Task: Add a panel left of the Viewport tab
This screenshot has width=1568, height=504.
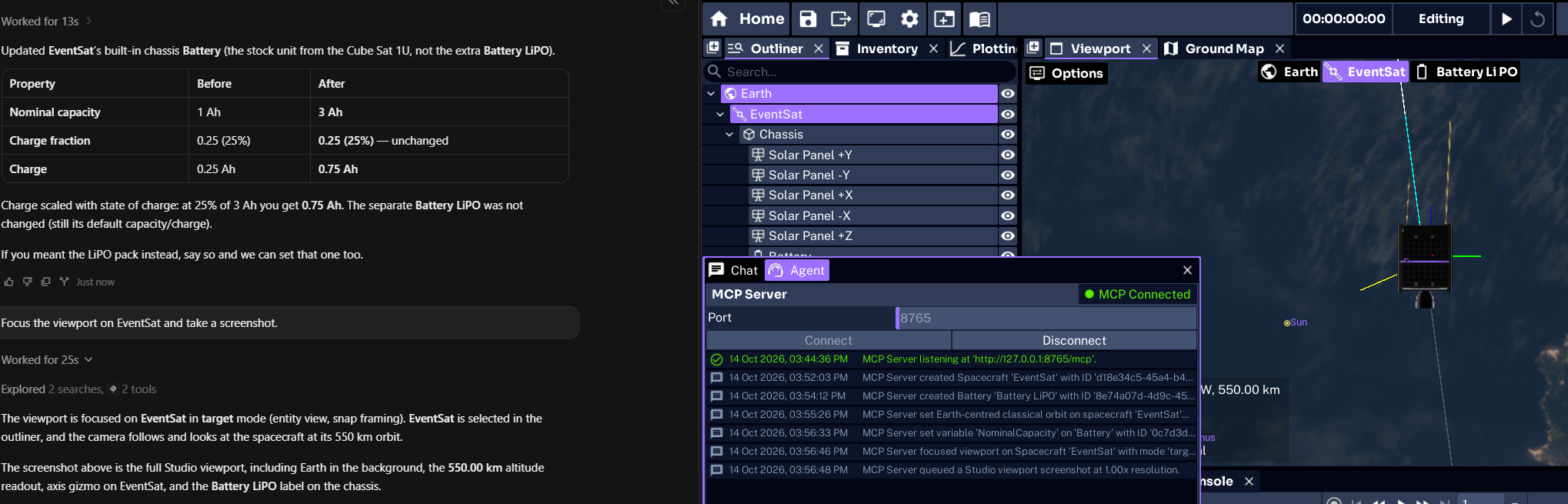Action: pyautogui.click(x=1033, y=48)
